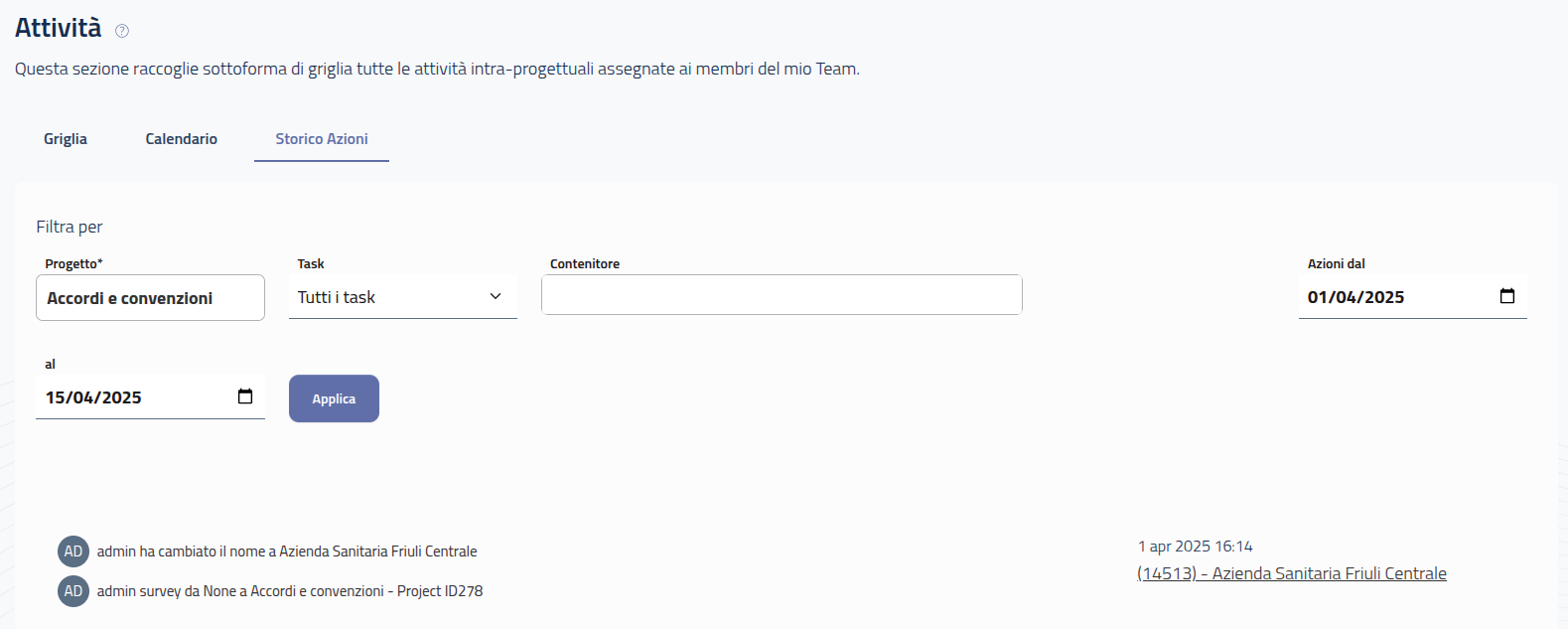1568x629 pixels.
Task: Focus the Contenitore input field
Action: coord(782,295)
